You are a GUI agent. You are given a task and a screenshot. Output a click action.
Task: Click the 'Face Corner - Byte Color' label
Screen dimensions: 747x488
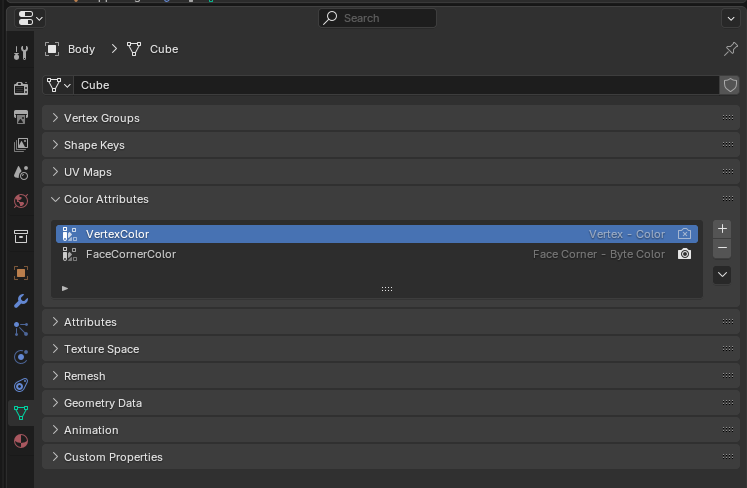point(599,254)
